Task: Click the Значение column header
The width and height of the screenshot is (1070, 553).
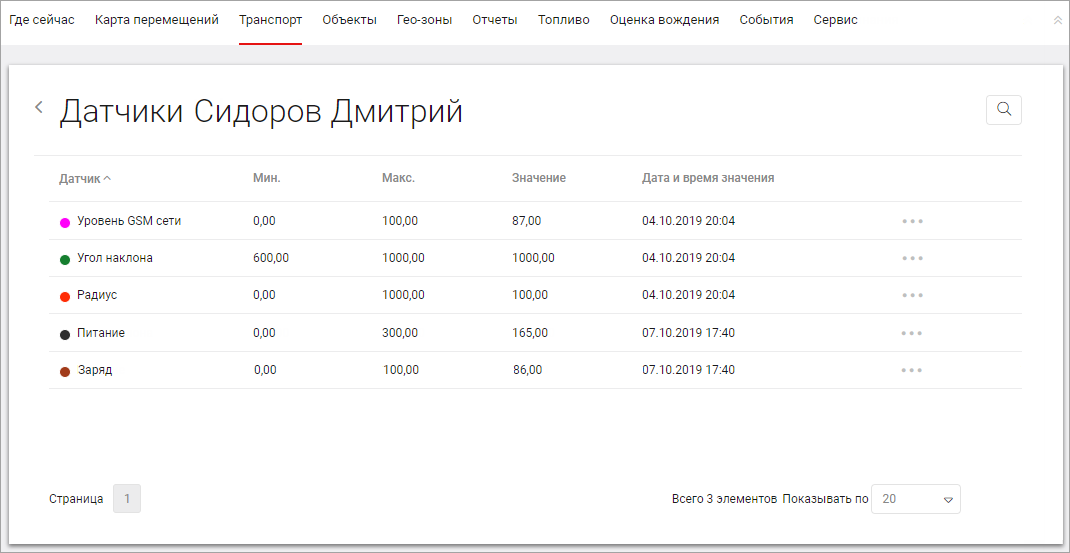Action: point(539,178)
